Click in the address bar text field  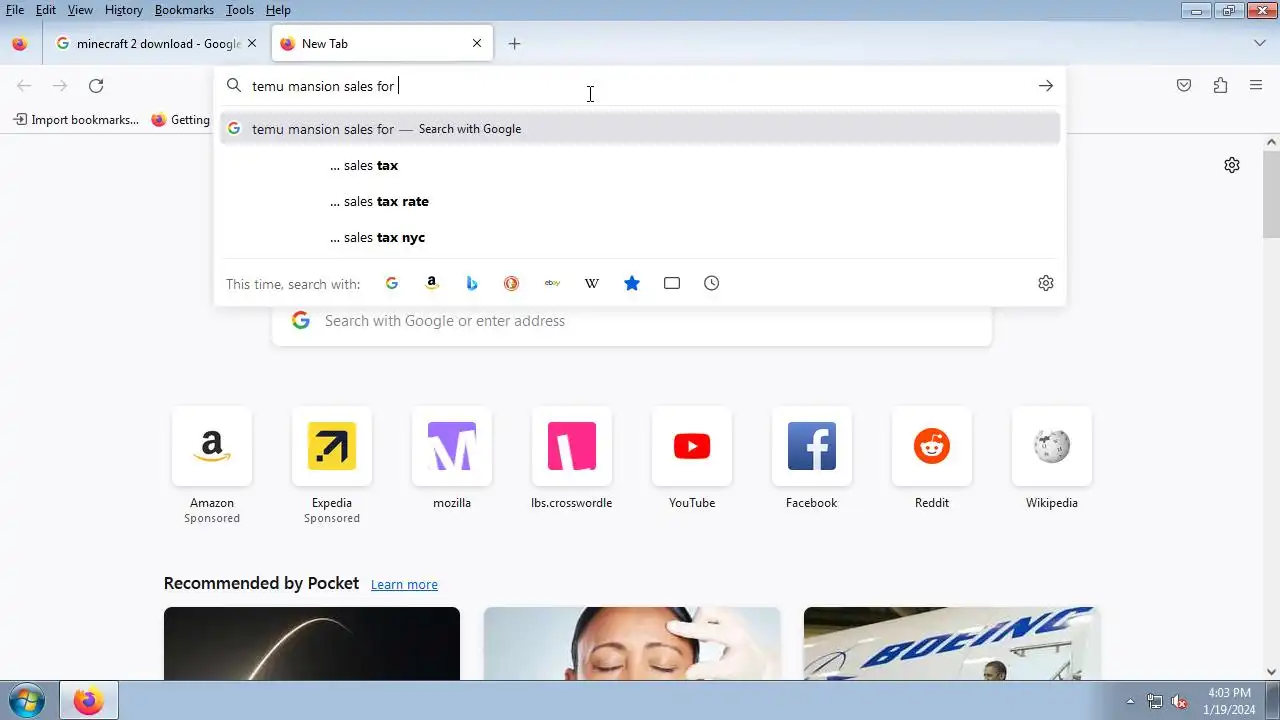click(x=640, y=86)
